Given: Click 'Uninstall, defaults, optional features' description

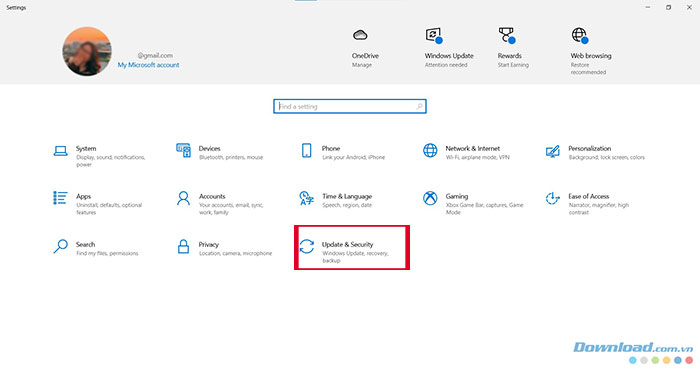Looking at the screenshot, I should coord(109,209).
